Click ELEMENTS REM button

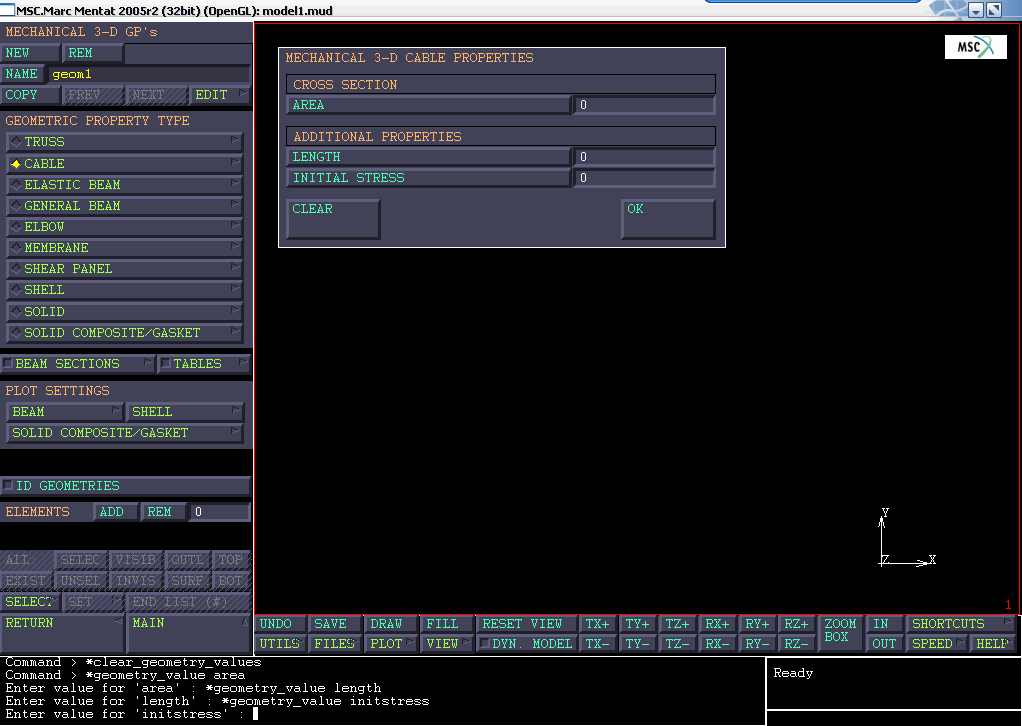click(164, 512)
